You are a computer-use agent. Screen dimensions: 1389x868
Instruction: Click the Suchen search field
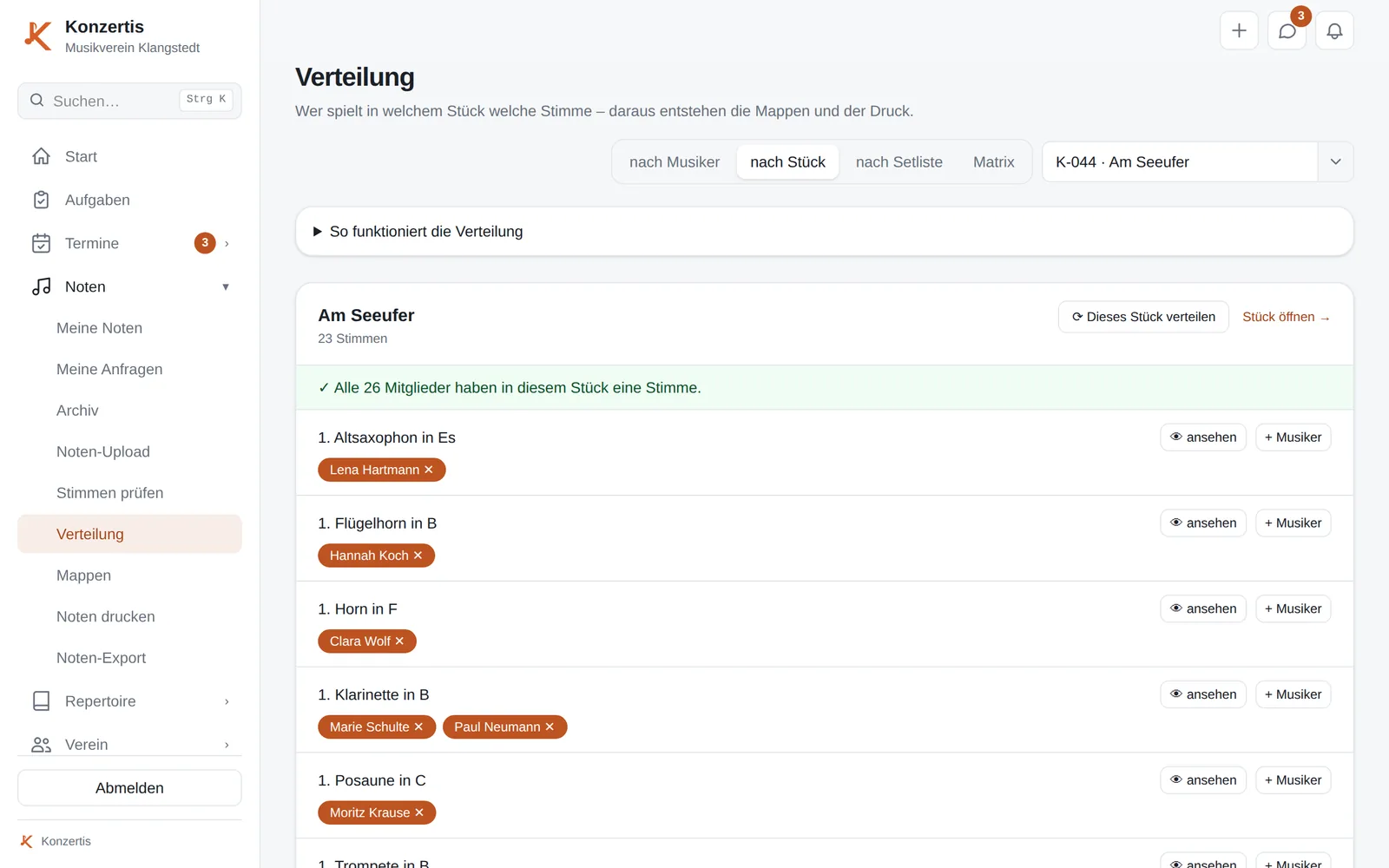pos(129,101)
